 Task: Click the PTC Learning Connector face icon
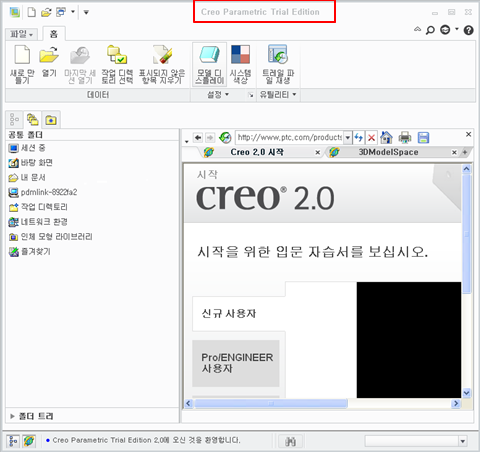coord(445,30)
